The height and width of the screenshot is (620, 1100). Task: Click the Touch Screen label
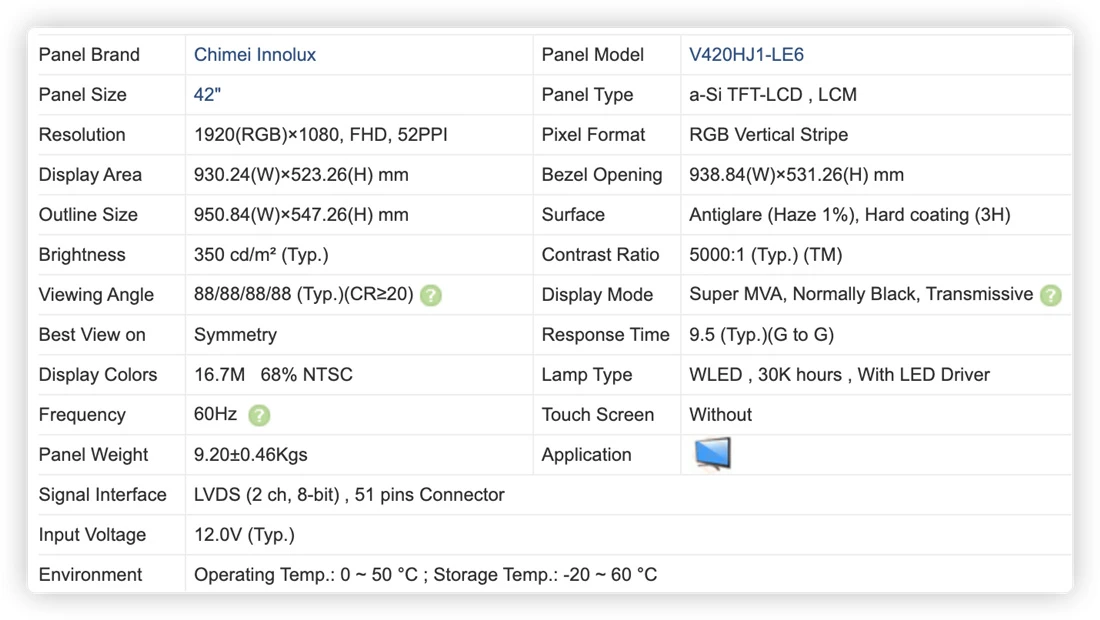coord(598,415)
